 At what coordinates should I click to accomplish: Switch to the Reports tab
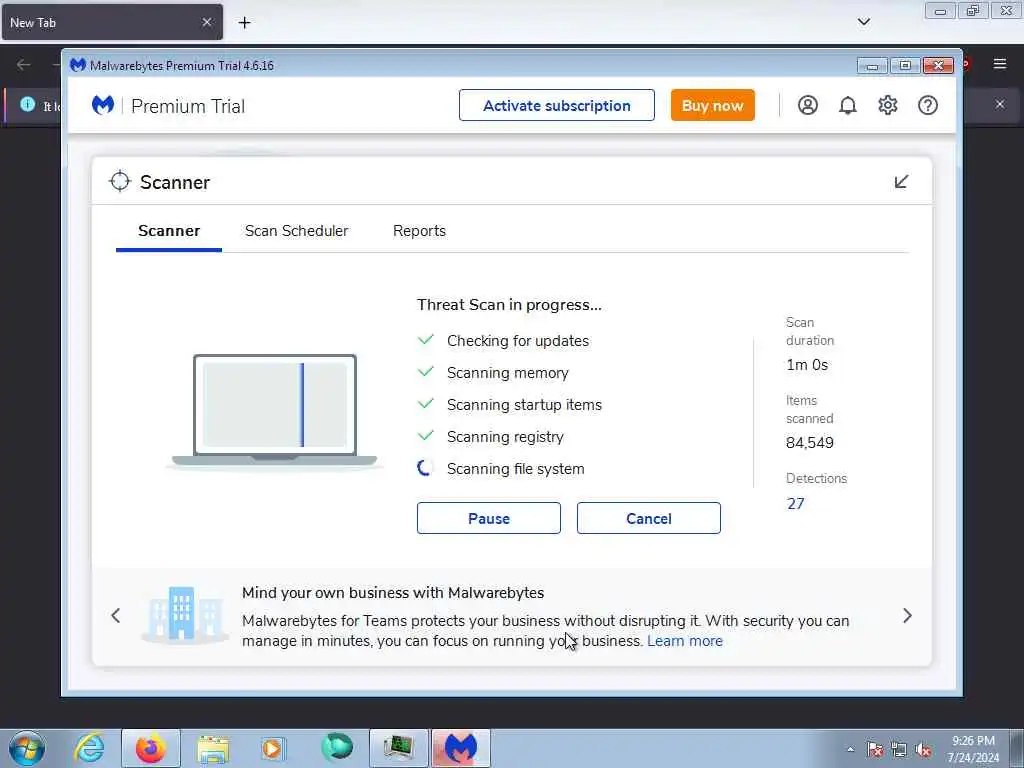(x=419, y=231)
